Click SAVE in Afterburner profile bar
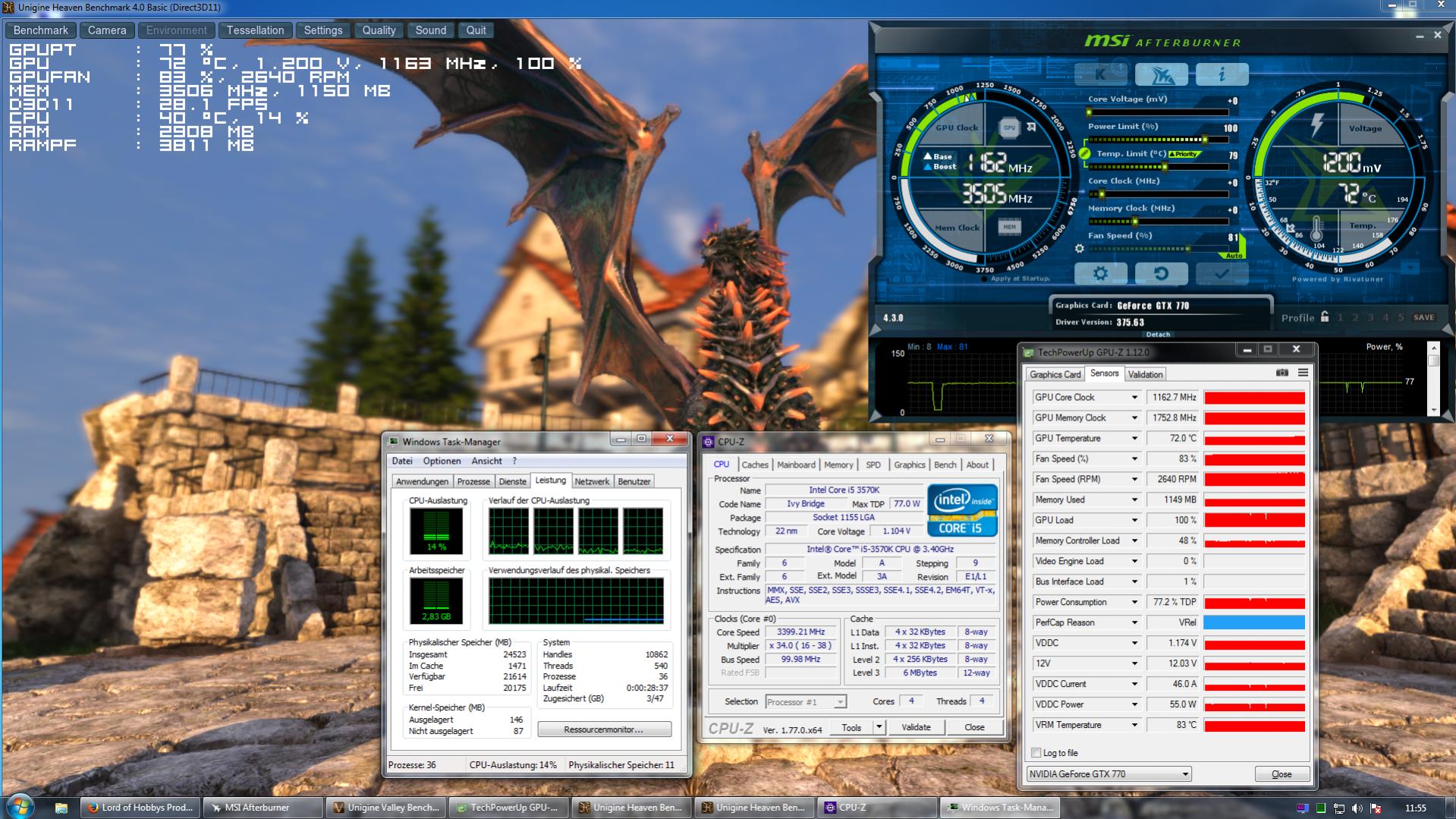Screen dimensions: 1456x819 pos(1423,317)
